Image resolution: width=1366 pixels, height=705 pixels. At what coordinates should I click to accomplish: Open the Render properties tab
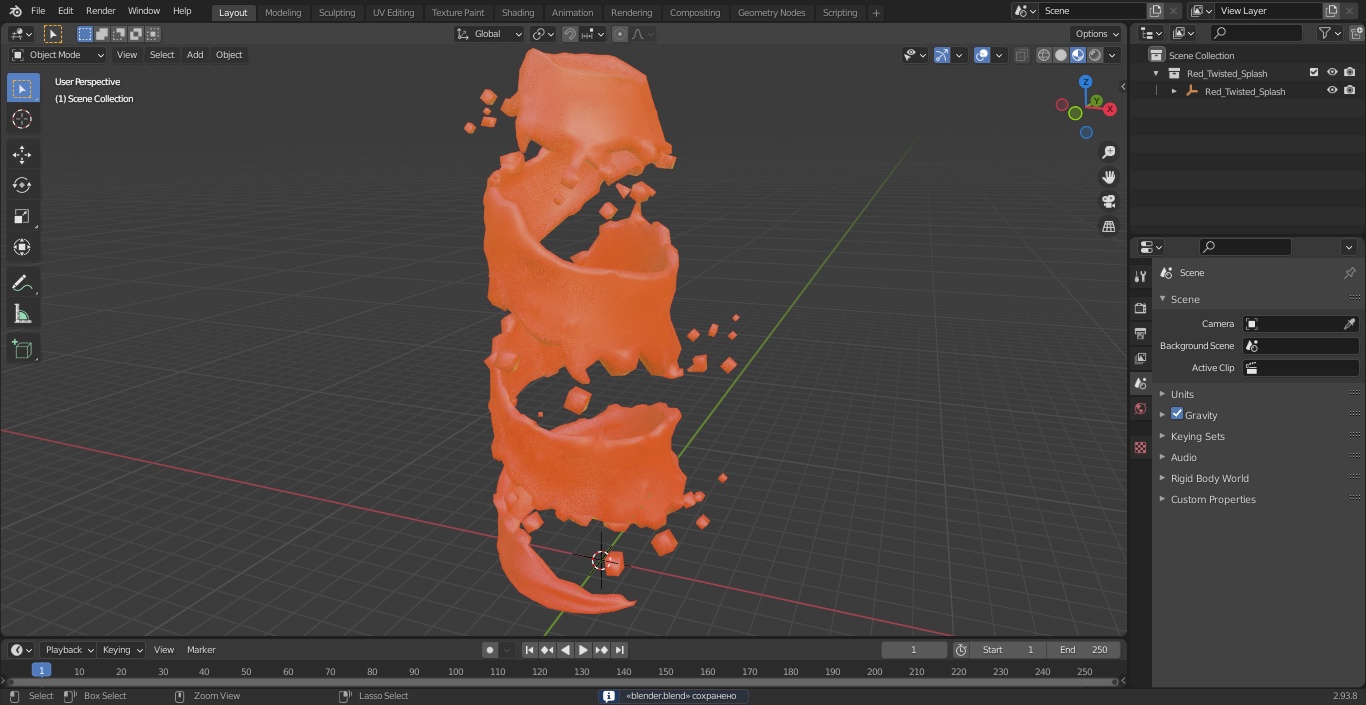click(1140, 308)
